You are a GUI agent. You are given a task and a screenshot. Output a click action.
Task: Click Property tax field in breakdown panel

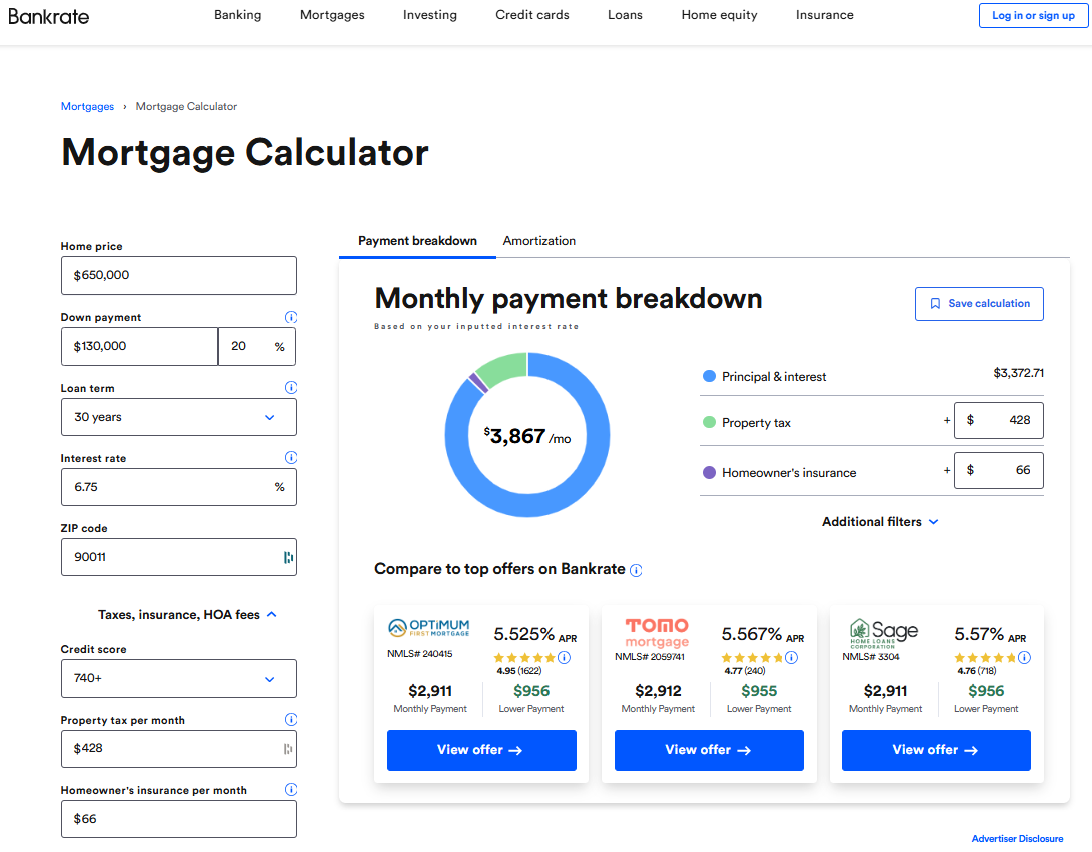(x=999, y=420)
